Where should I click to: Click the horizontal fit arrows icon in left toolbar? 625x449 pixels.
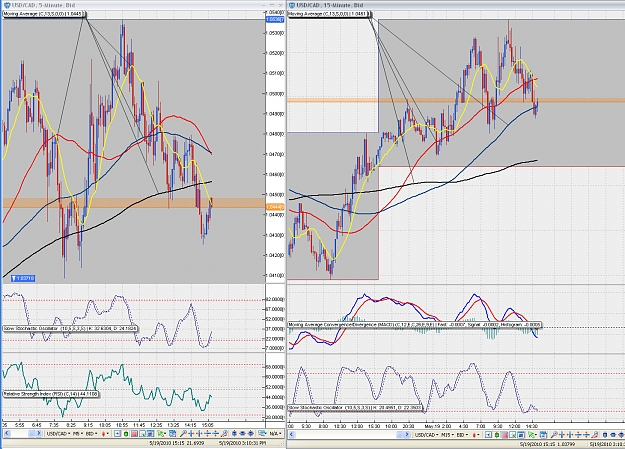click(242, 433)
